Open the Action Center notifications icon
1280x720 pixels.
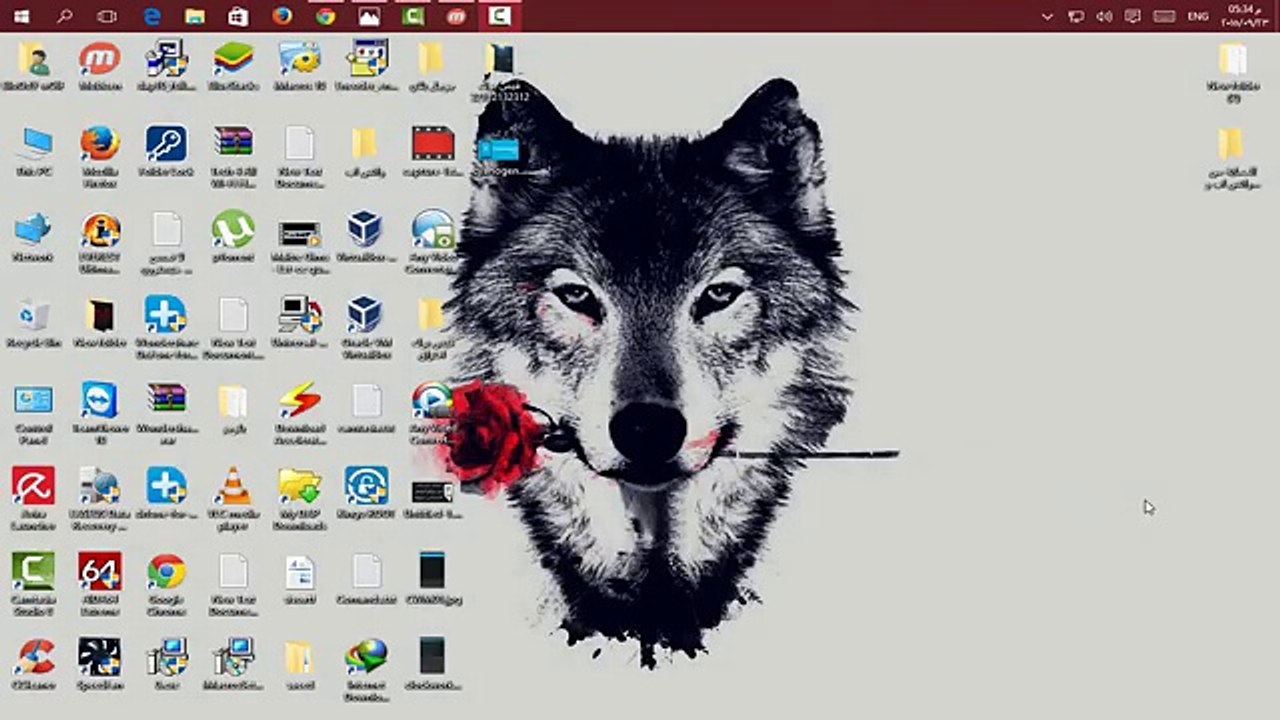pos(1133,16)
